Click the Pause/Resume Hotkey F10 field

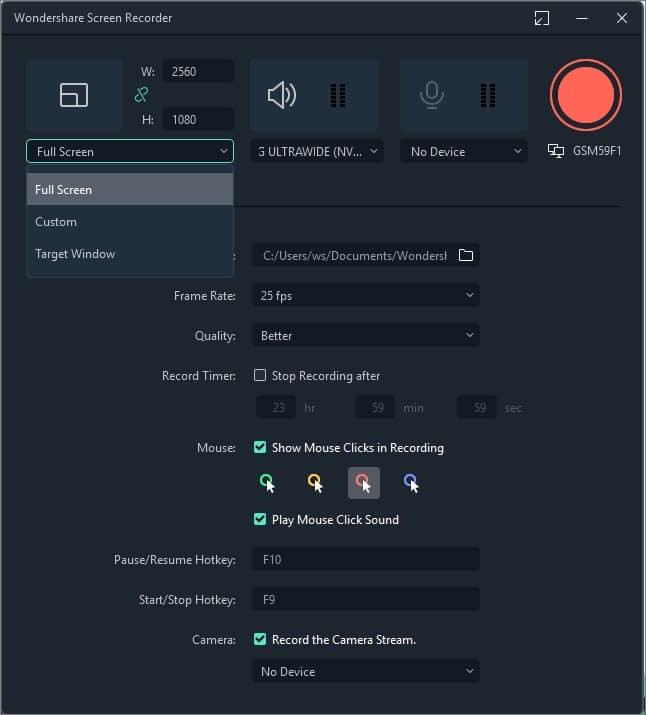(366, 560)
